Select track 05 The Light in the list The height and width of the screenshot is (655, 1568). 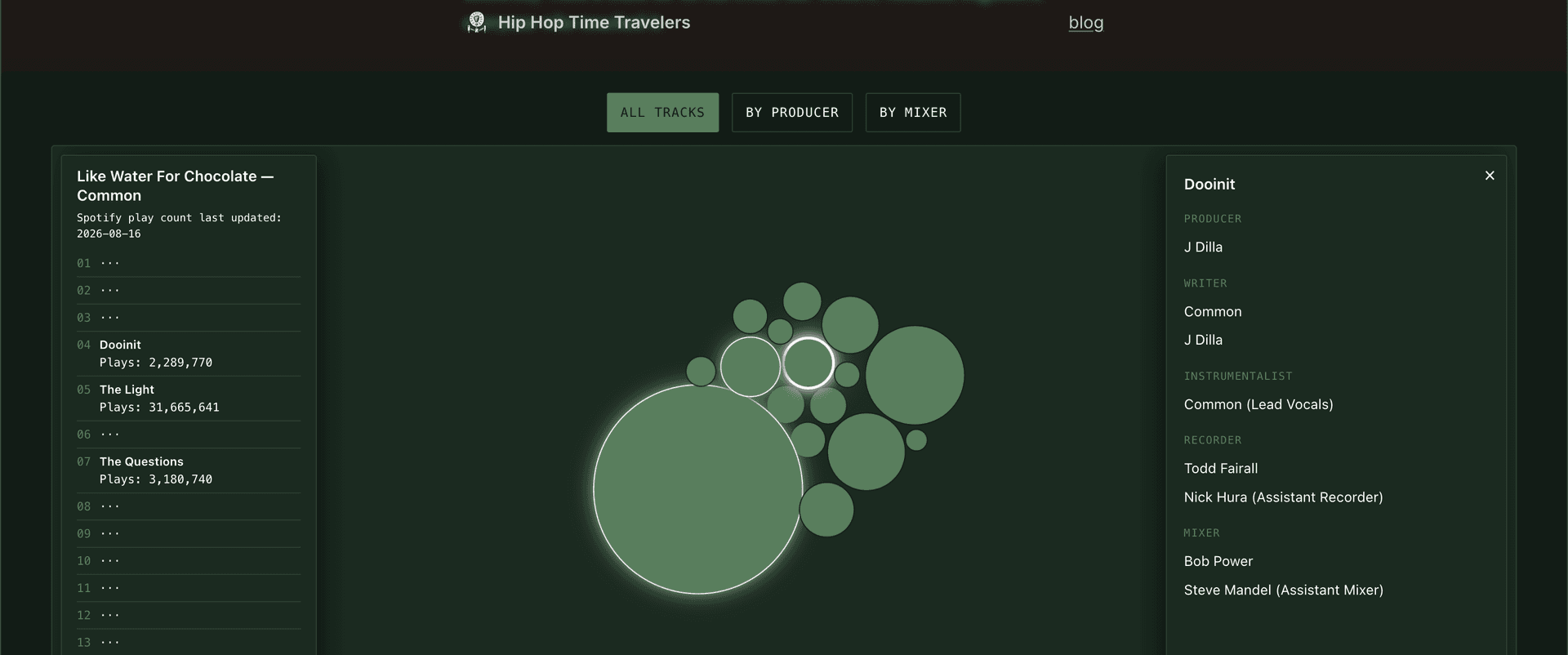pyautogui.click(x=189, y=399)
